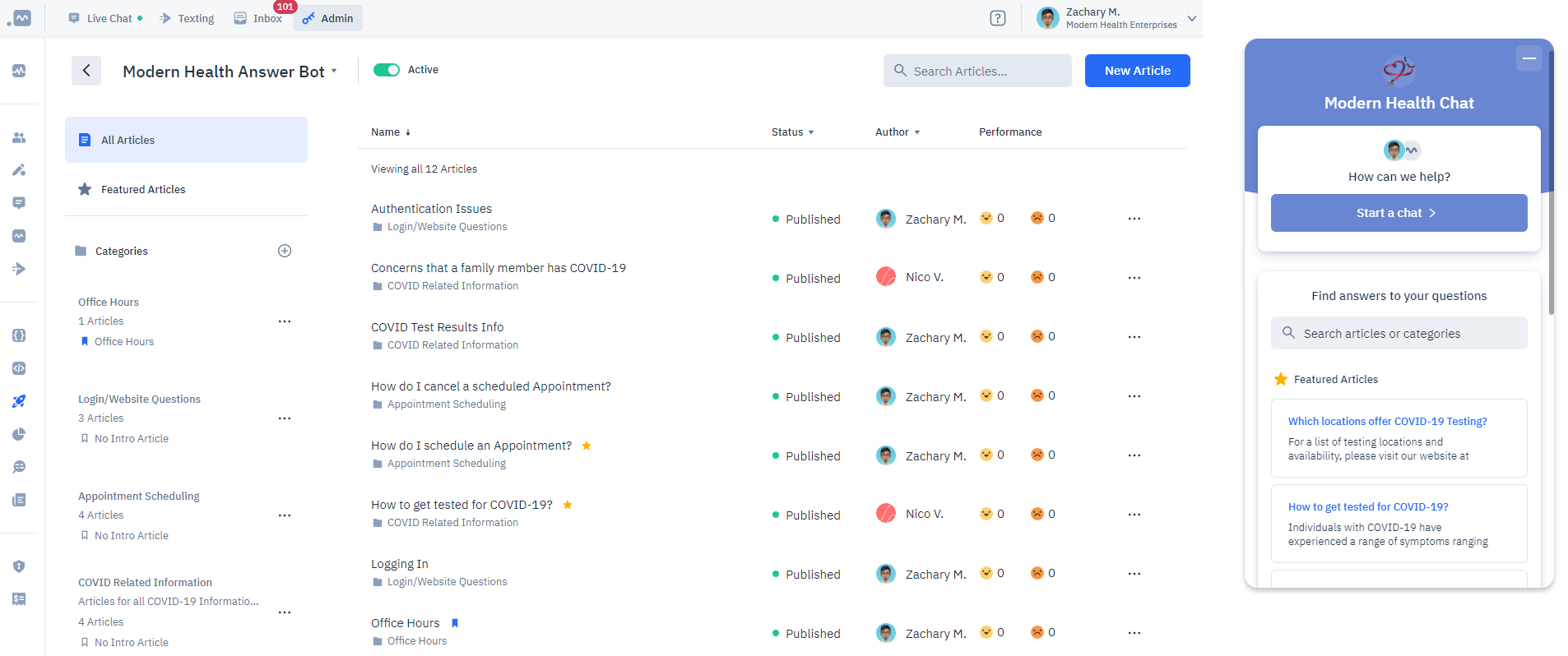Select All Articles in sidebar
Screen dimensions: 1568x656
(186, 140)
